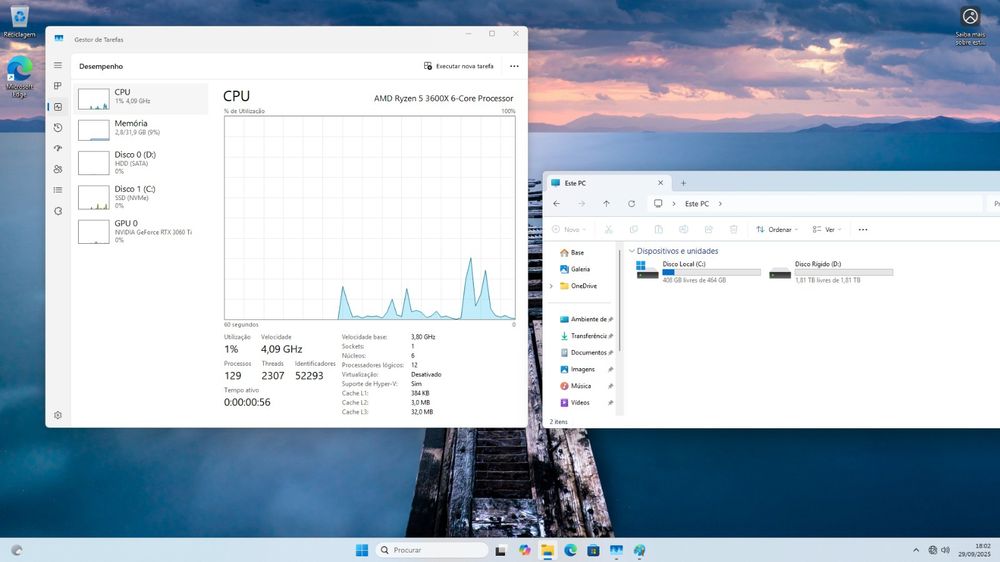Open App history icon in Task Manager sidebar
Viewport: 1000px width, 562px height.
coord(58,128)
